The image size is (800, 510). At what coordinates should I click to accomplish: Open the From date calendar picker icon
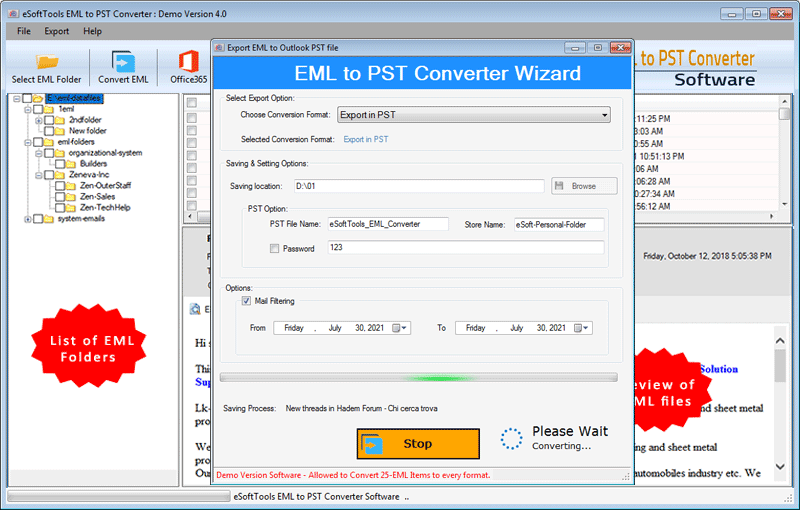(398, 328)
